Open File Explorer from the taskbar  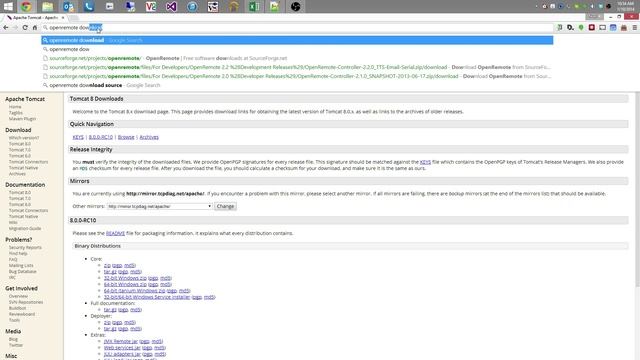coord(47,6)
